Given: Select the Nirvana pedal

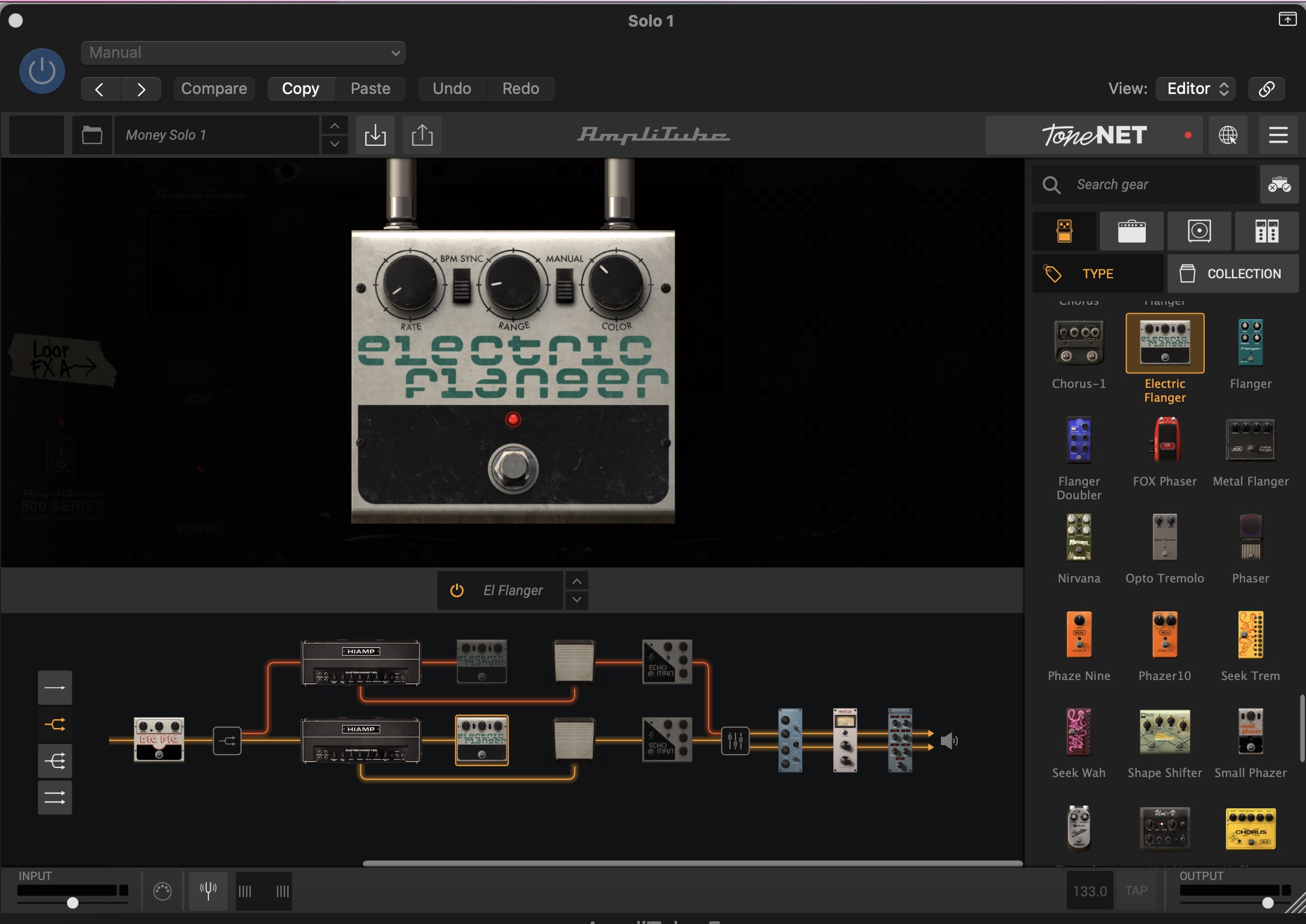Looking at the screenshot, I should click(1079, 537).
